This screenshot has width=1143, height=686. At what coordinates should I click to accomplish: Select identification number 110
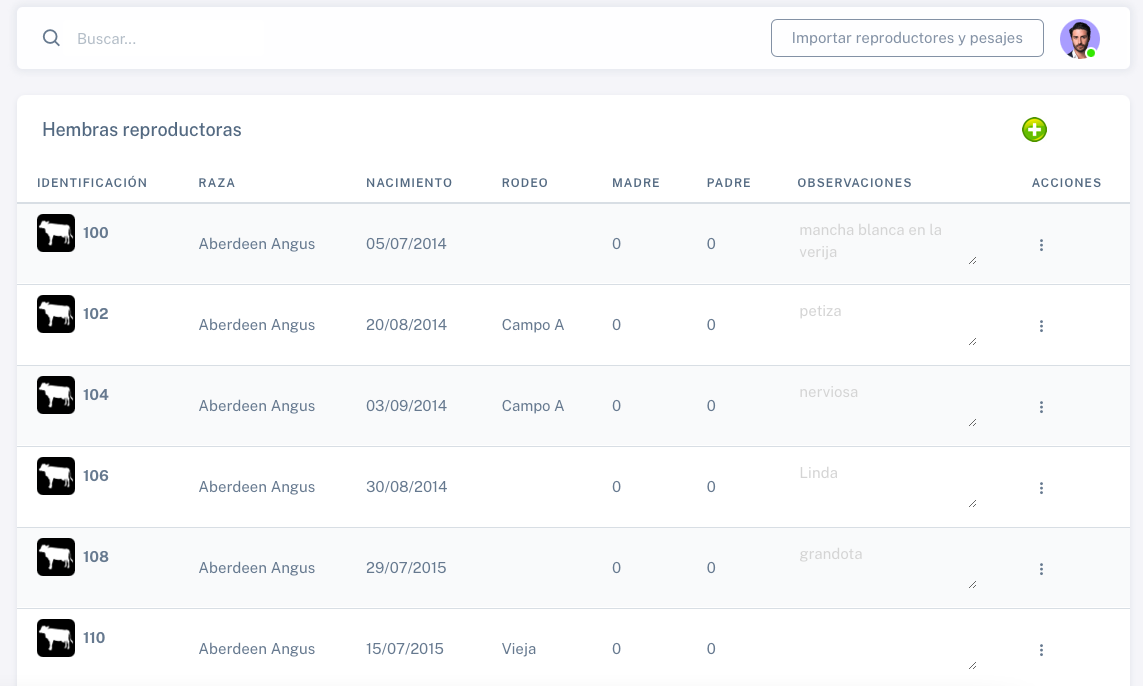point(94,637)
